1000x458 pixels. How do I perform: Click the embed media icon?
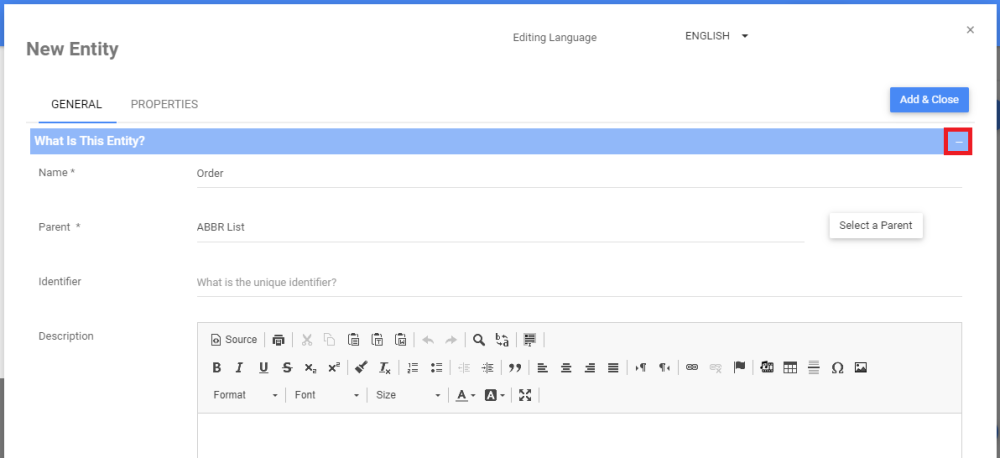[767, 368]
